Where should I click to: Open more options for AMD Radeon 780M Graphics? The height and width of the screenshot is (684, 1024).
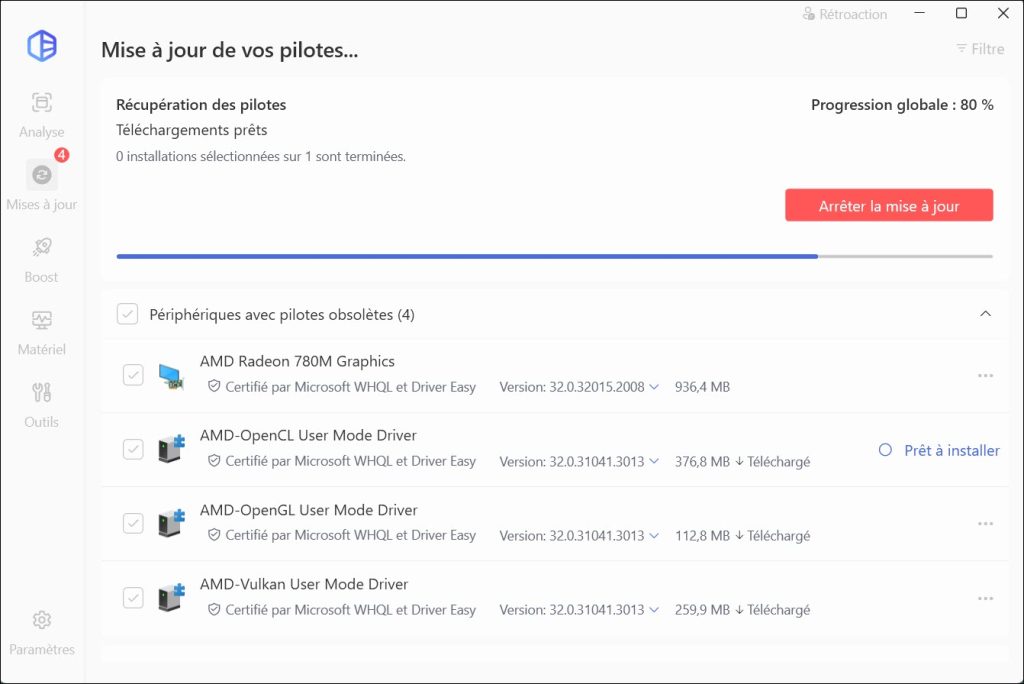(985, 376)
